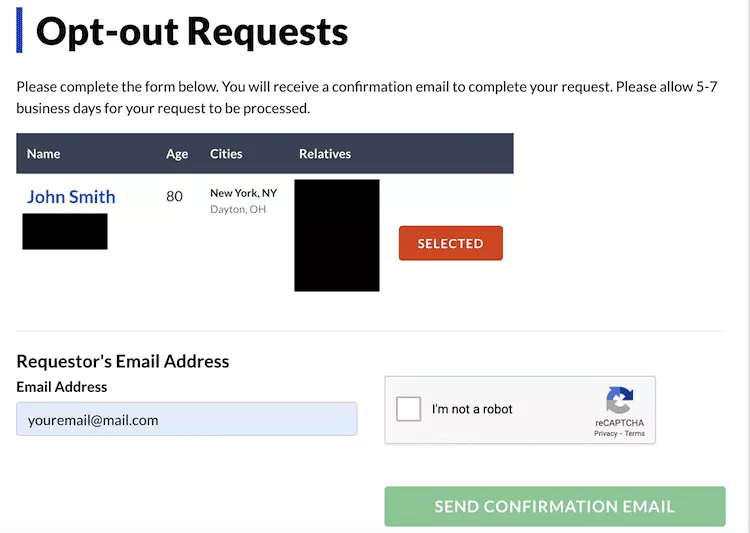The image size is (750, 533).
Task: Select the Dayton, OH city text
Action: tap(238, 209)
